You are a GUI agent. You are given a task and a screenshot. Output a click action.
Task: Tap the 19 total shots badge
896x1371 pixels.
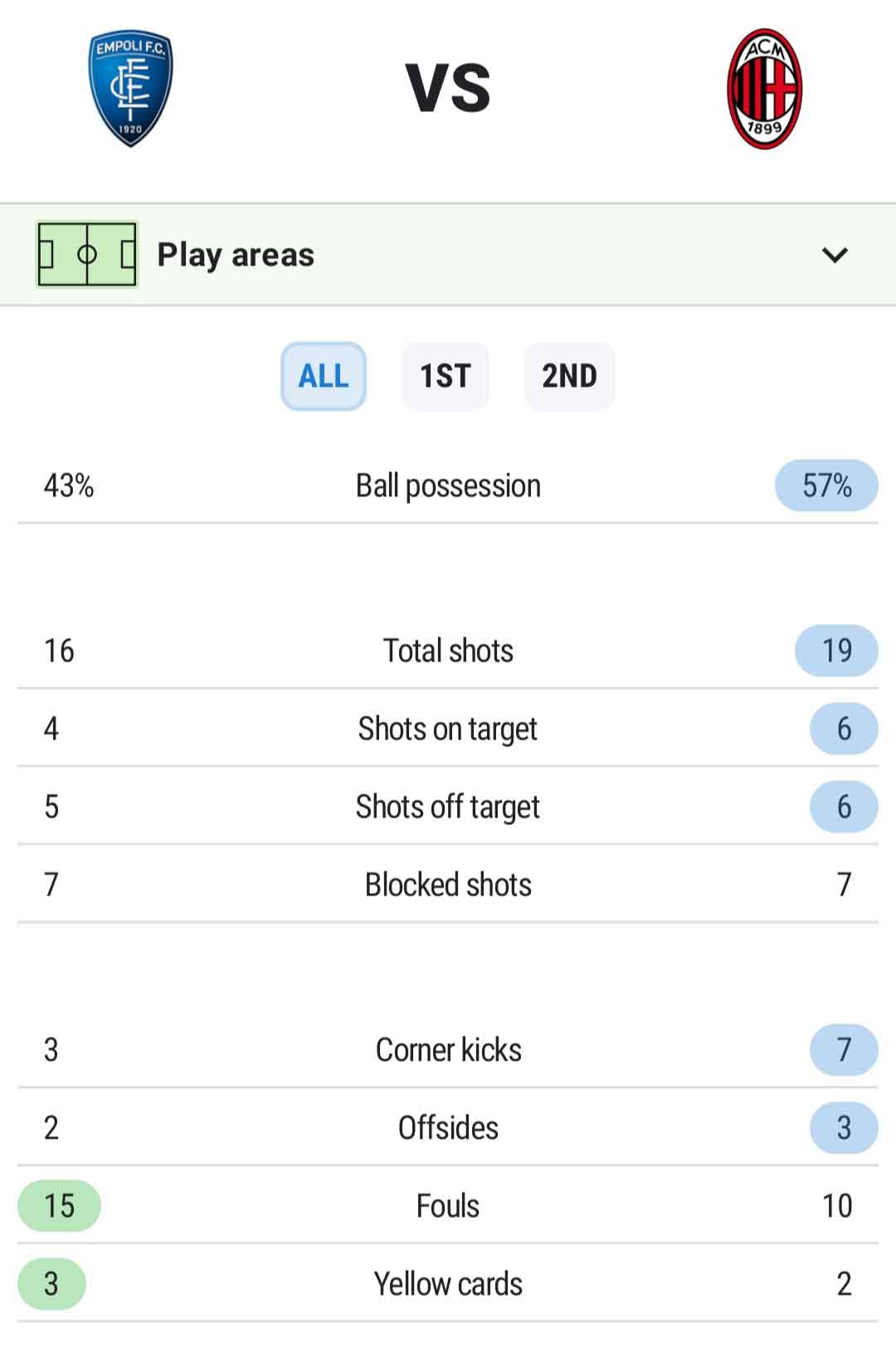836,651
